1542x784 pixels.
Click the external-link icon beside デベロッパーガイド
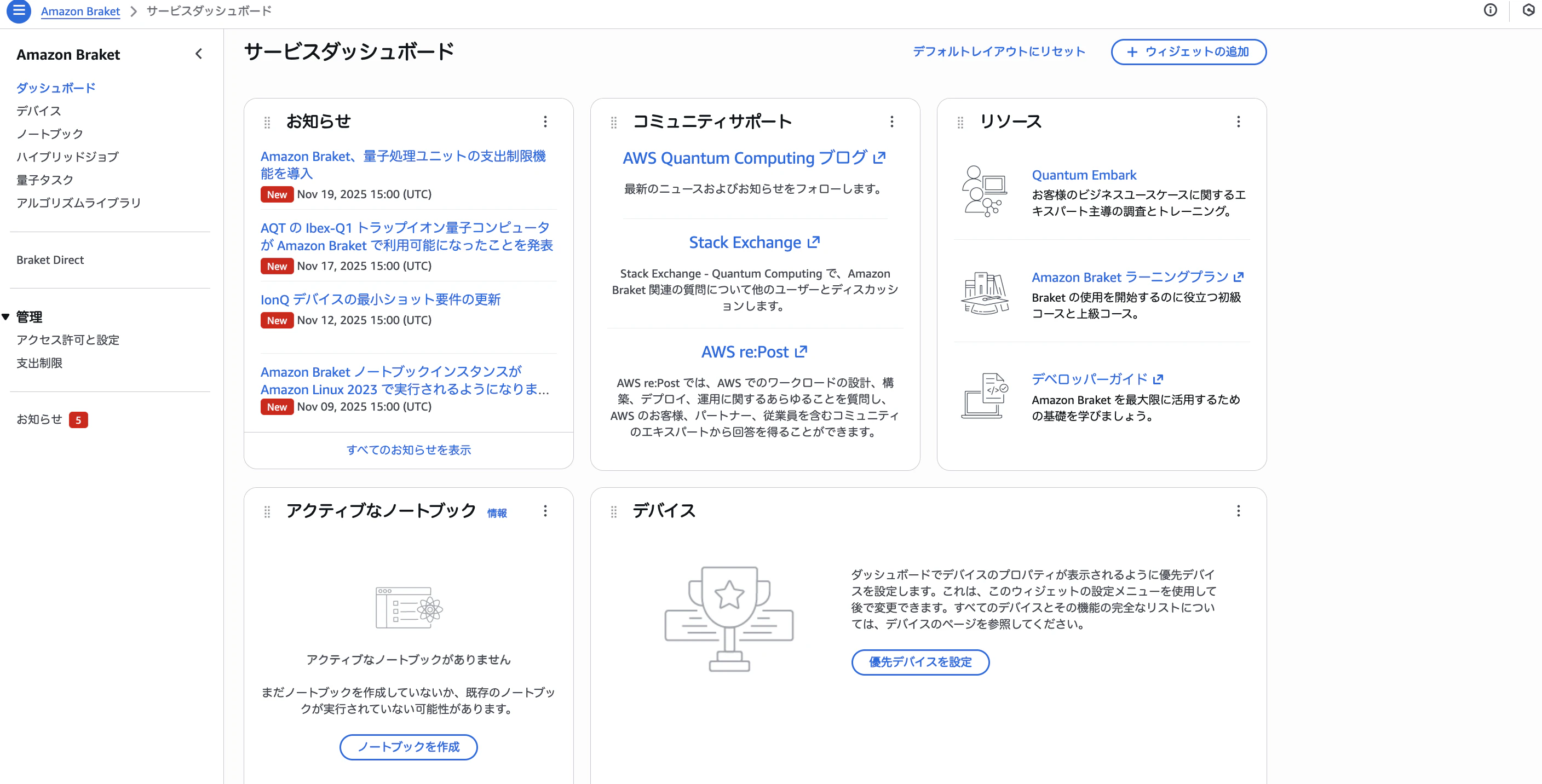pos(1158,379)
